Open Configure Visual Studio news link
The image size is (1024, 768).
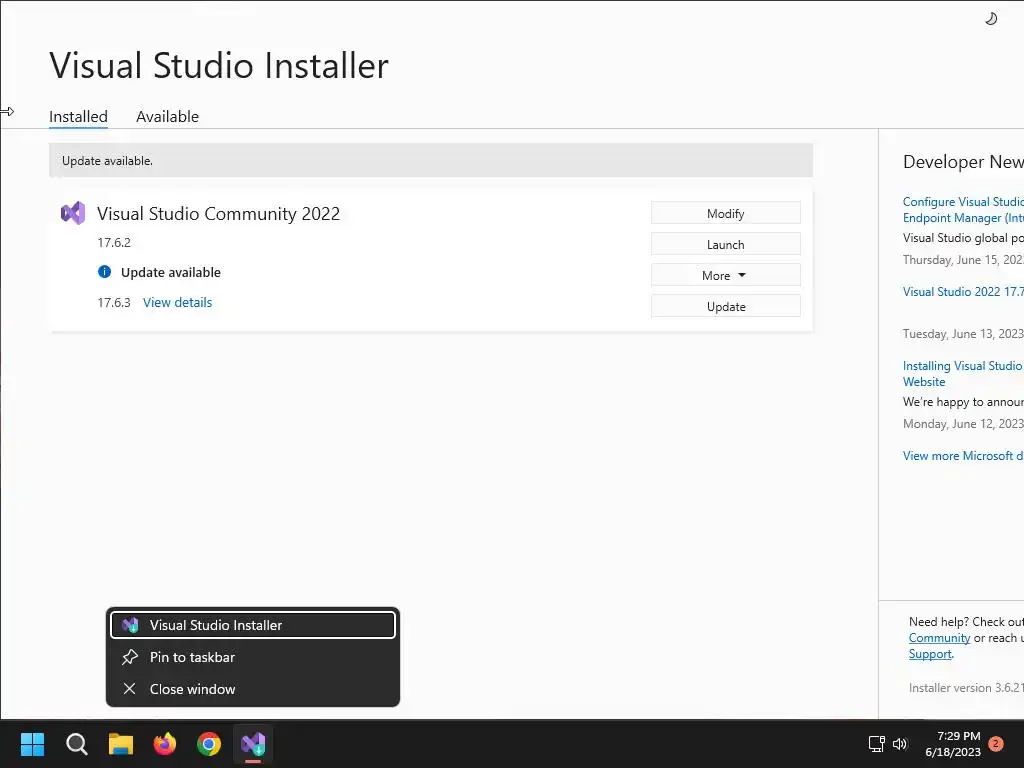963,210
